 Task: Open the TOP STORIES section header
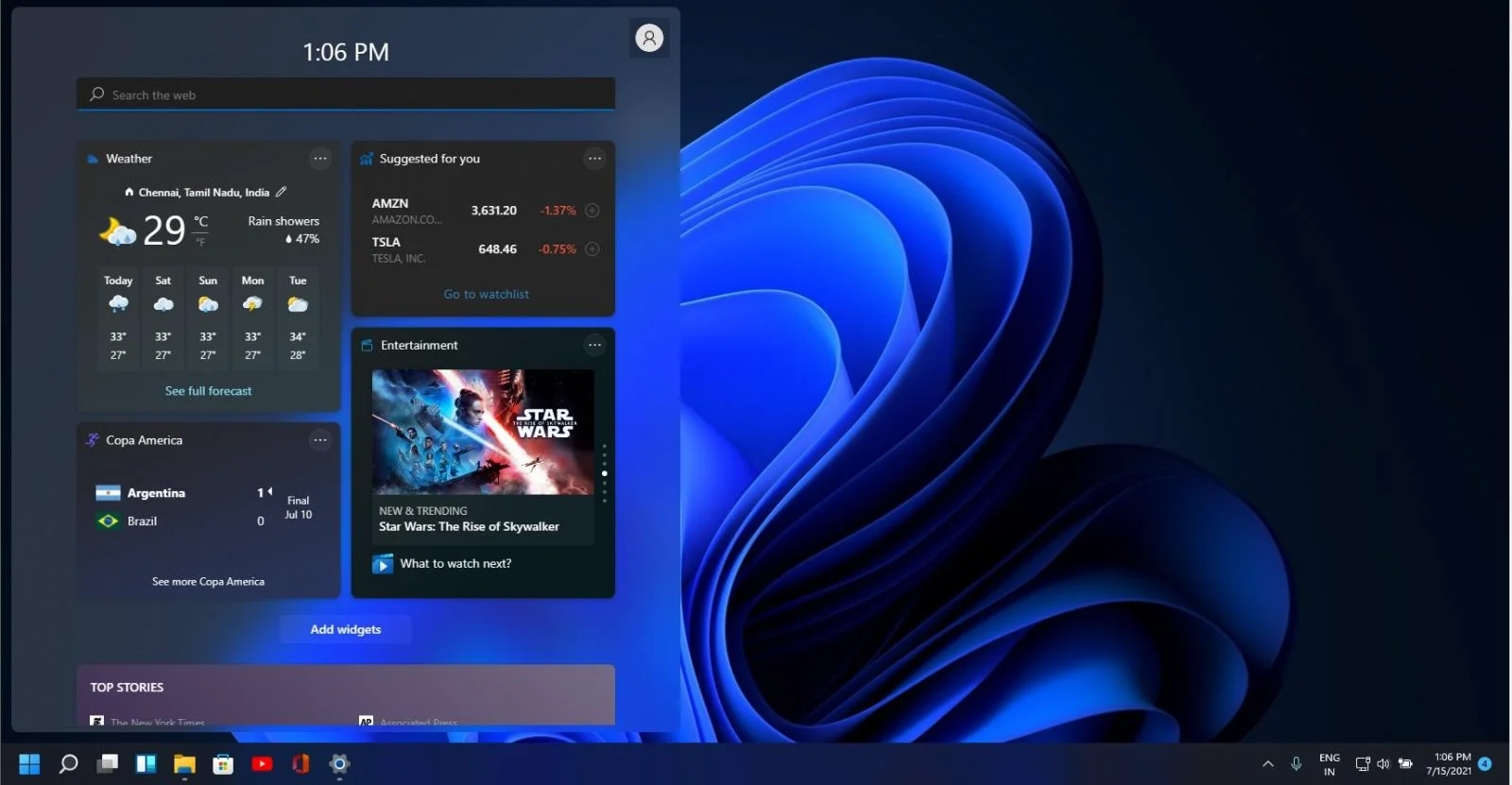pyautogui.click(x=127, y=687)
